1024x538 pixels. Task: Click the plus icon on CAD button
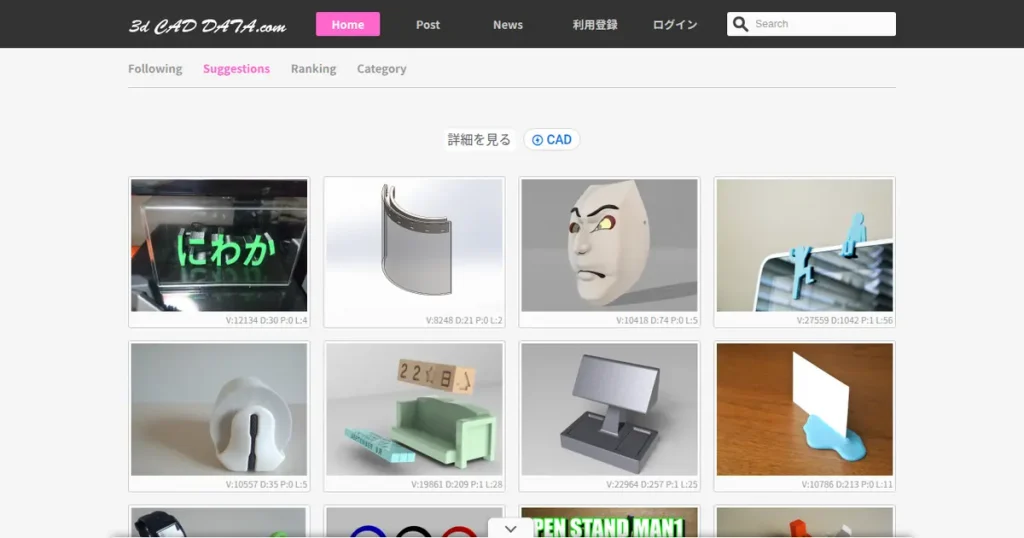[x=537, y=140]
